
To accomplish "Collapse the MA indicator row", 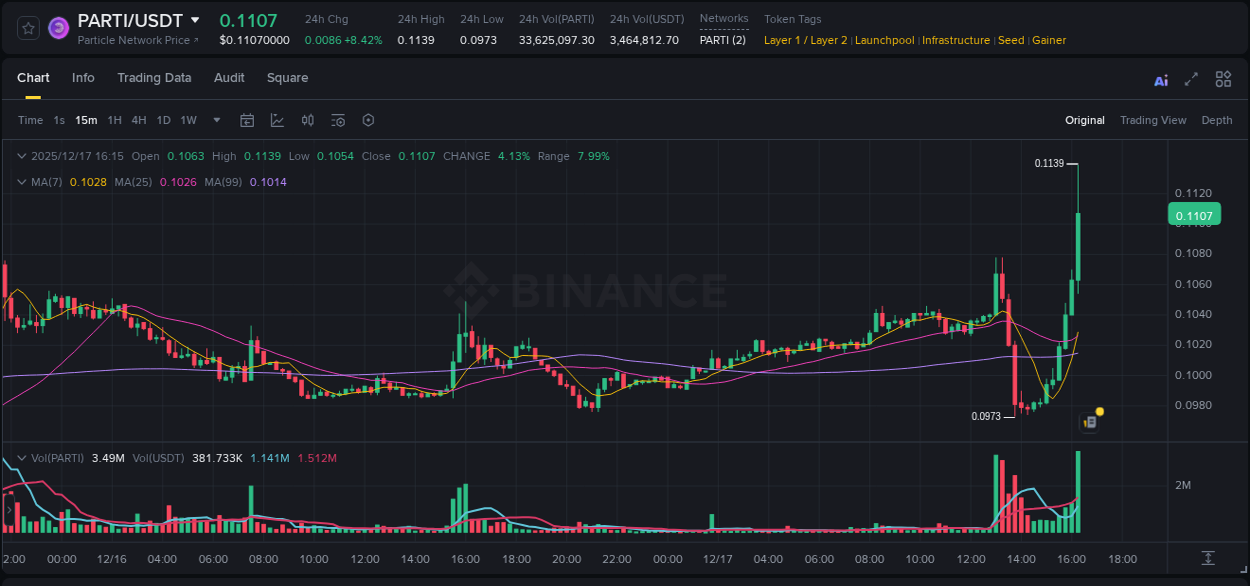I will pos(21,182).
